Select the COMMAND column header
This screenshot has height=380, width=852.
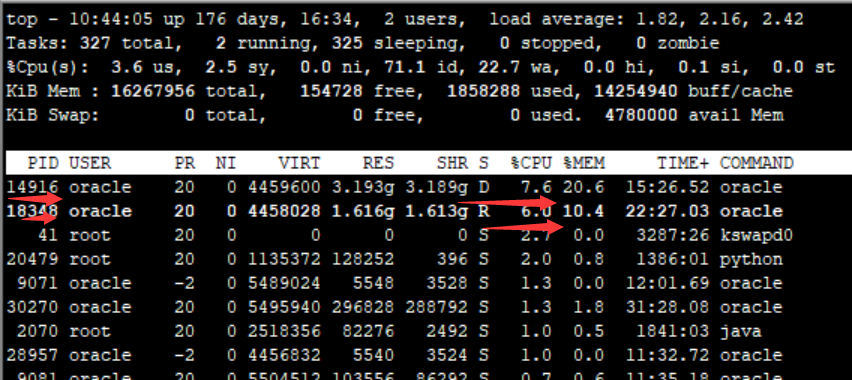click(x=756, y=163)
